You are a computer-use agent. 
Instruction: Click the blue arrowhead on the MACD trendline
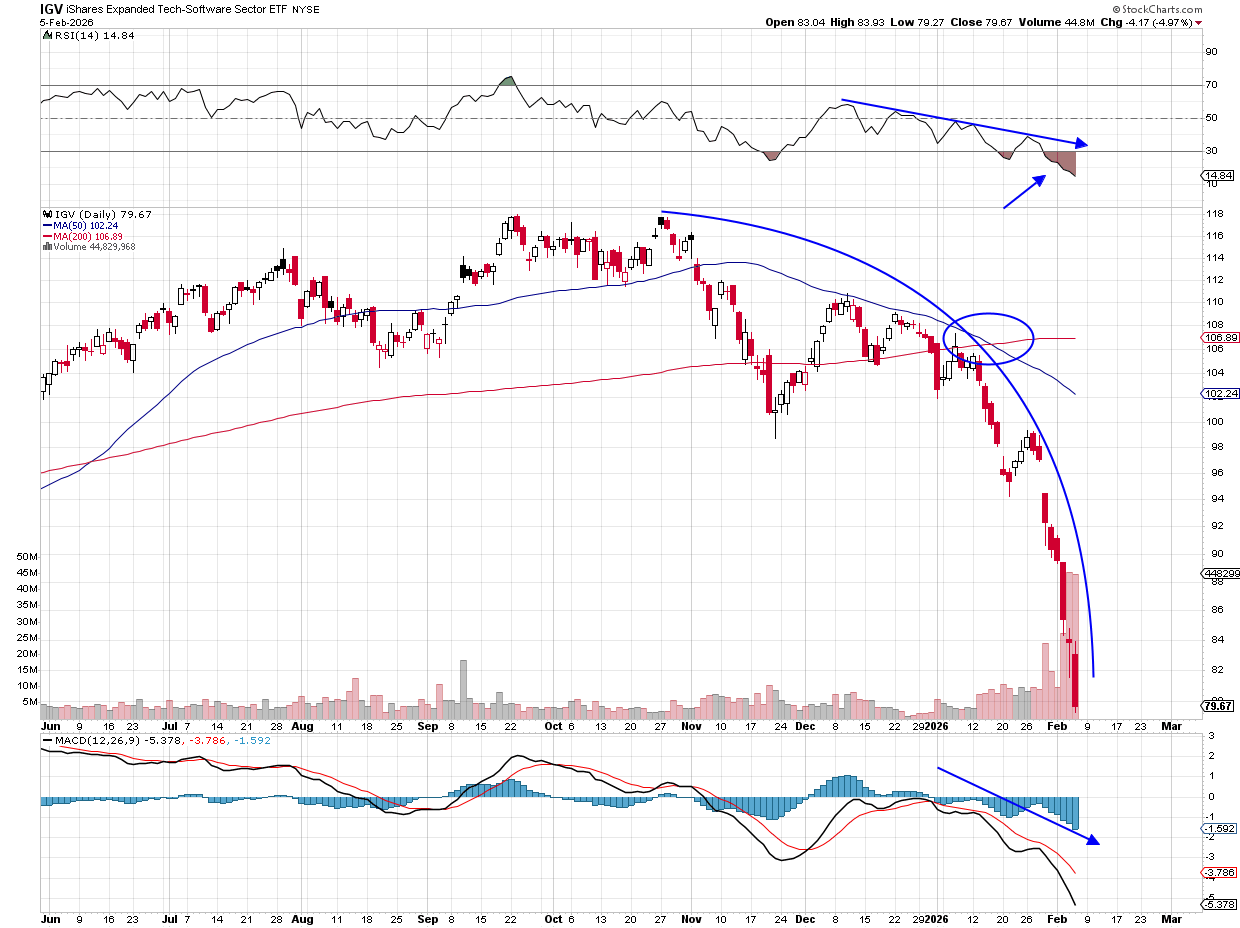point(1092,840)
